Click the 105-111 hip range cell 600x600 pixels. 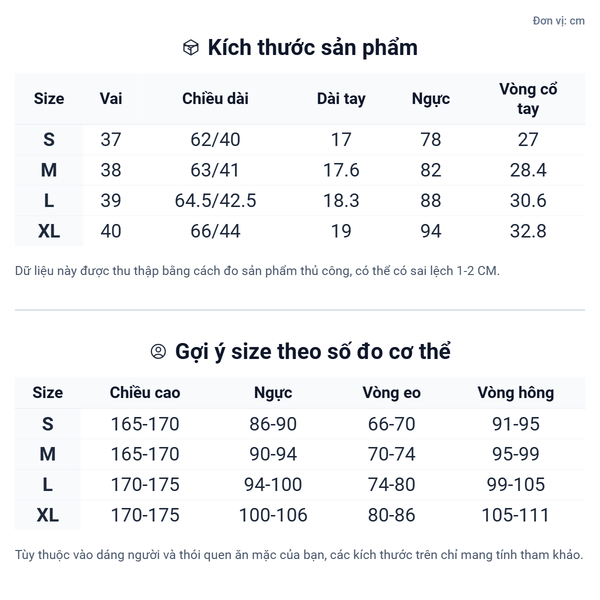point(515,516)
